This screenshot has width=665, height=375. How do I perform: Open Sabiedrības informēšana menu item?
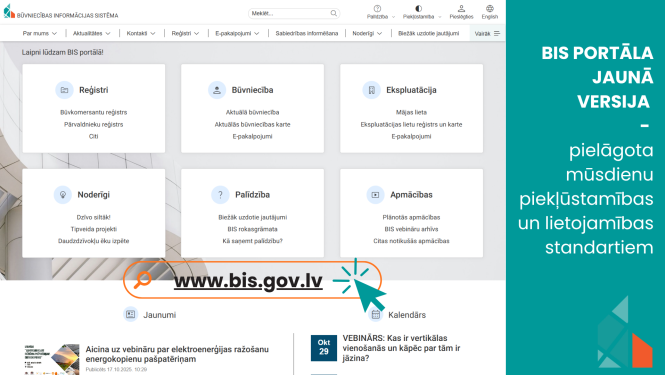307,33
